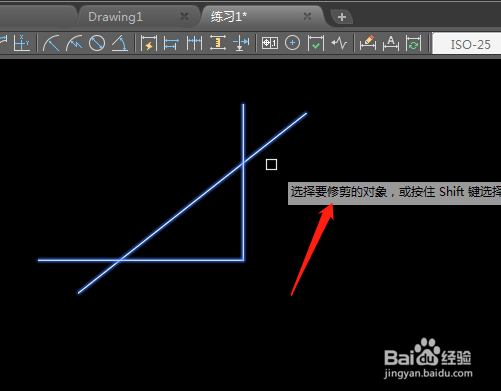This screenshot has height=391, width=501.
Task: Select the Center Mark tool
Action: (x=292, y=43)
